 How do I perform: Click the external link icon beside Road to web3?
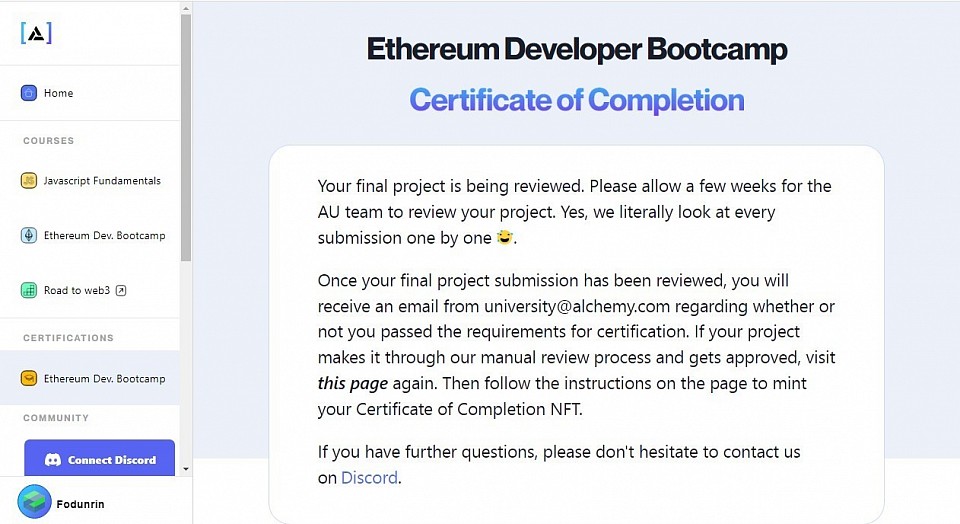tap(121, 290)
